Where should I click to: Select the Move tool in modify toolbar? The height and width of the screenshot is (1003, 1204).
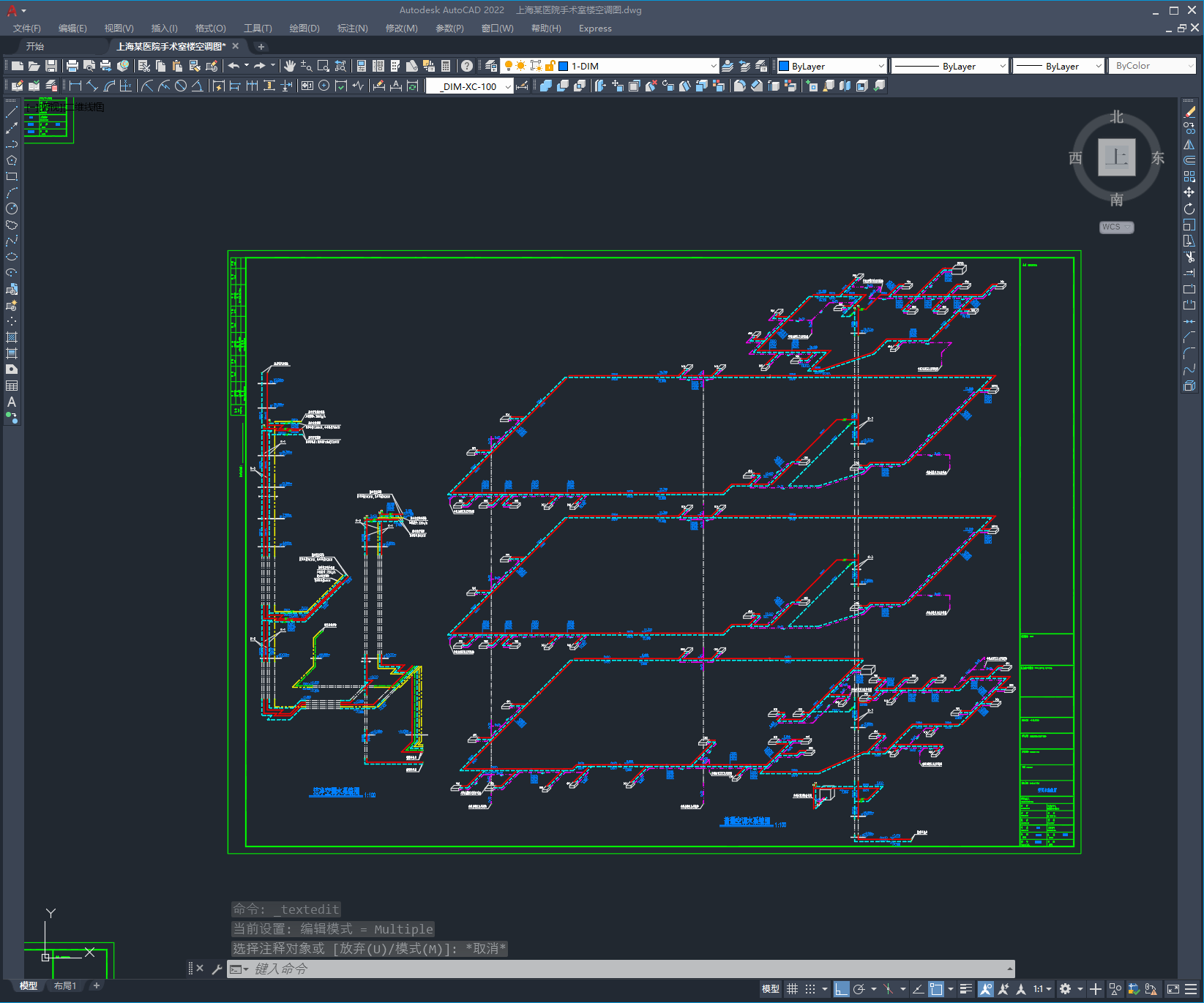click(x=1189, y=192)
